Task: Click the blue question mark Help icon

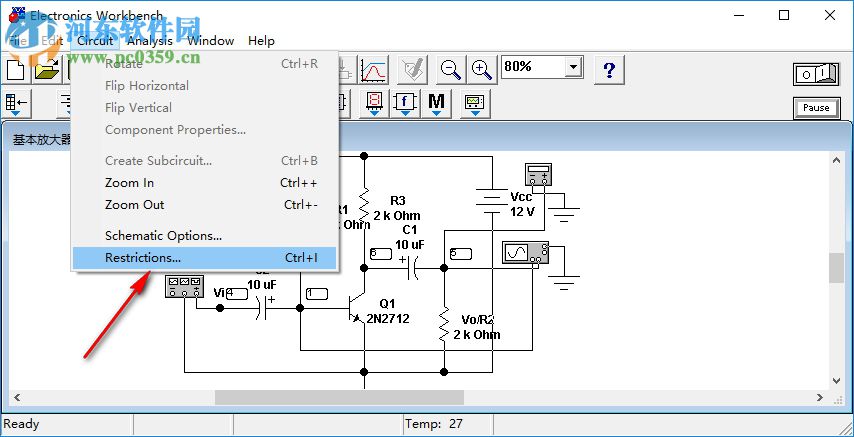Action: 609,70
